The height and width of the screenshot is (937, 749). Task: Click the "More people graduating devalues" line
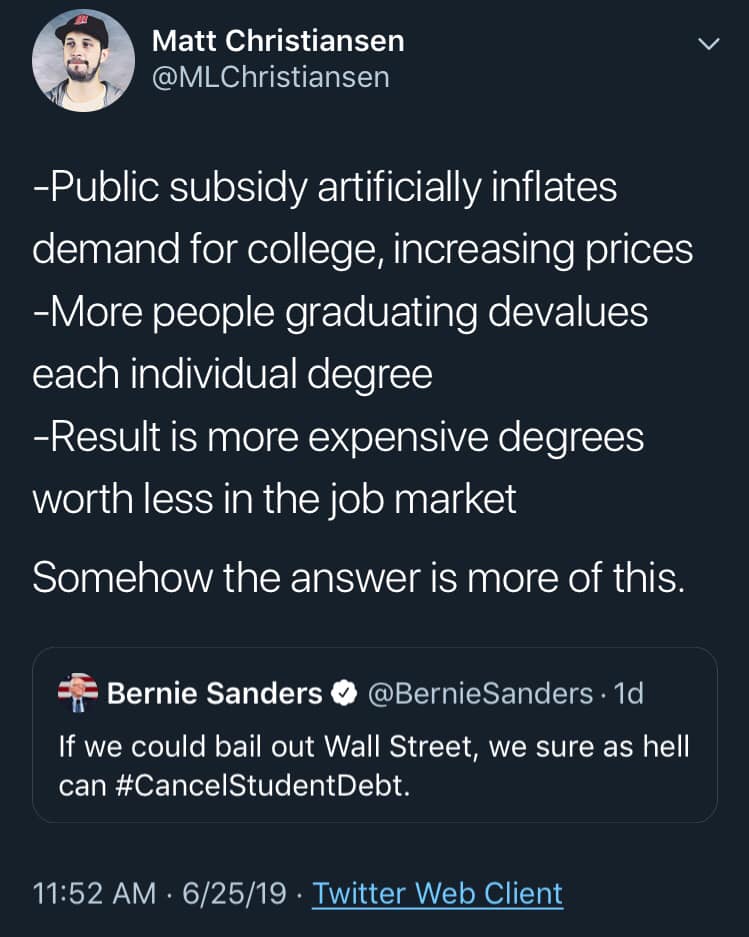(340, 312)
